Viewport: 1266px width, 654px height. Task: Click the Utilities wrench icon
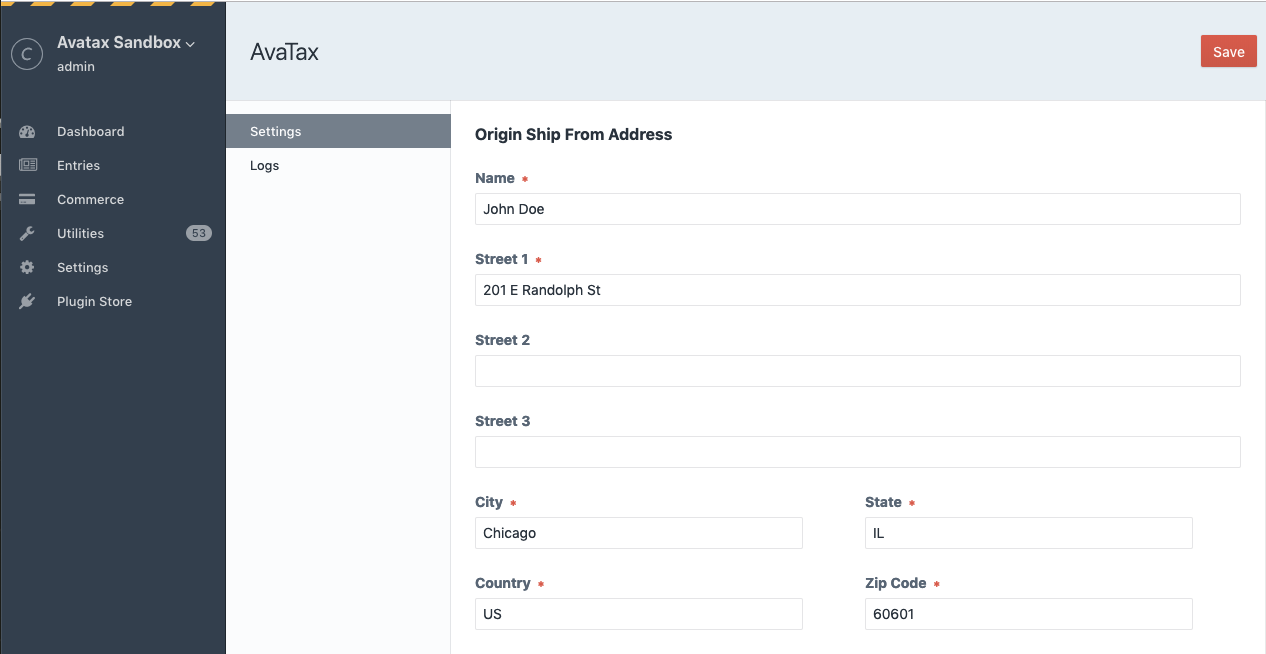(27, 234)
